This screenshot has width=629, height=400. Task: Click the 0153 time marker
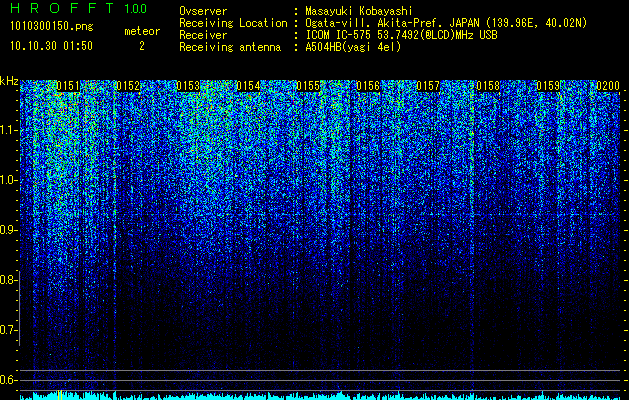188,86
